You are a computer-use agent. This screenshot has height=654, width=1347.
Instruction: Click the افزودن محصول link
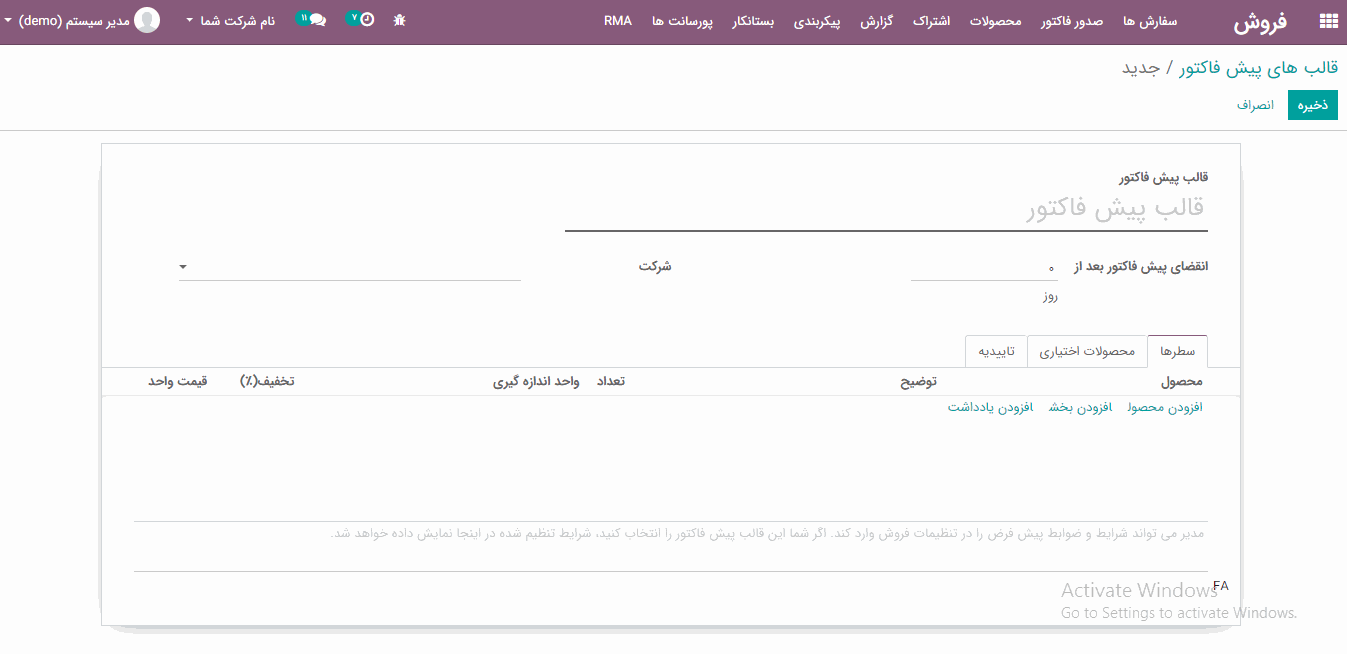click(1164, 408)
